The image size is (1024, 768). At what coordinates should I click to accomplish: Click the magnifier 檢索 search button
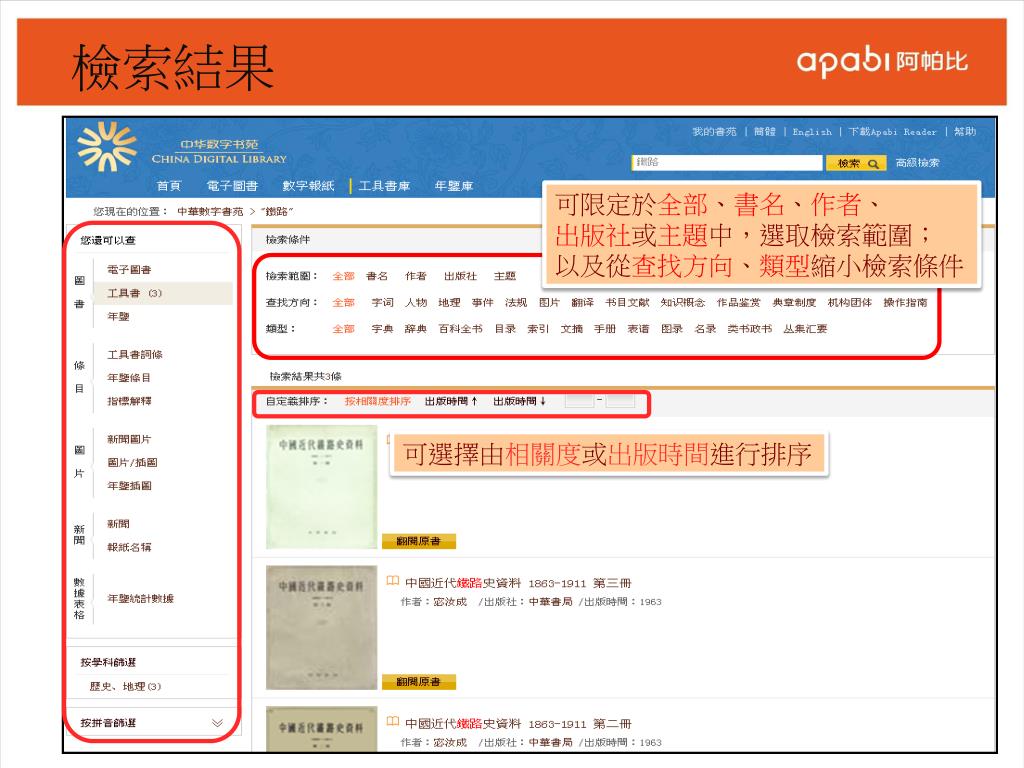coord(856,163)
